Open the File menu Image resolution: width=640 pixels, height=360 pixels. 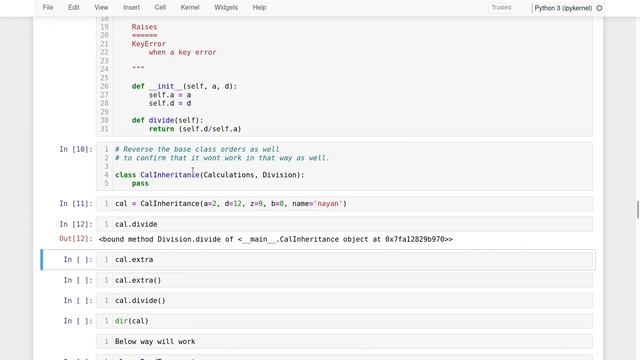tap(48, 7)
